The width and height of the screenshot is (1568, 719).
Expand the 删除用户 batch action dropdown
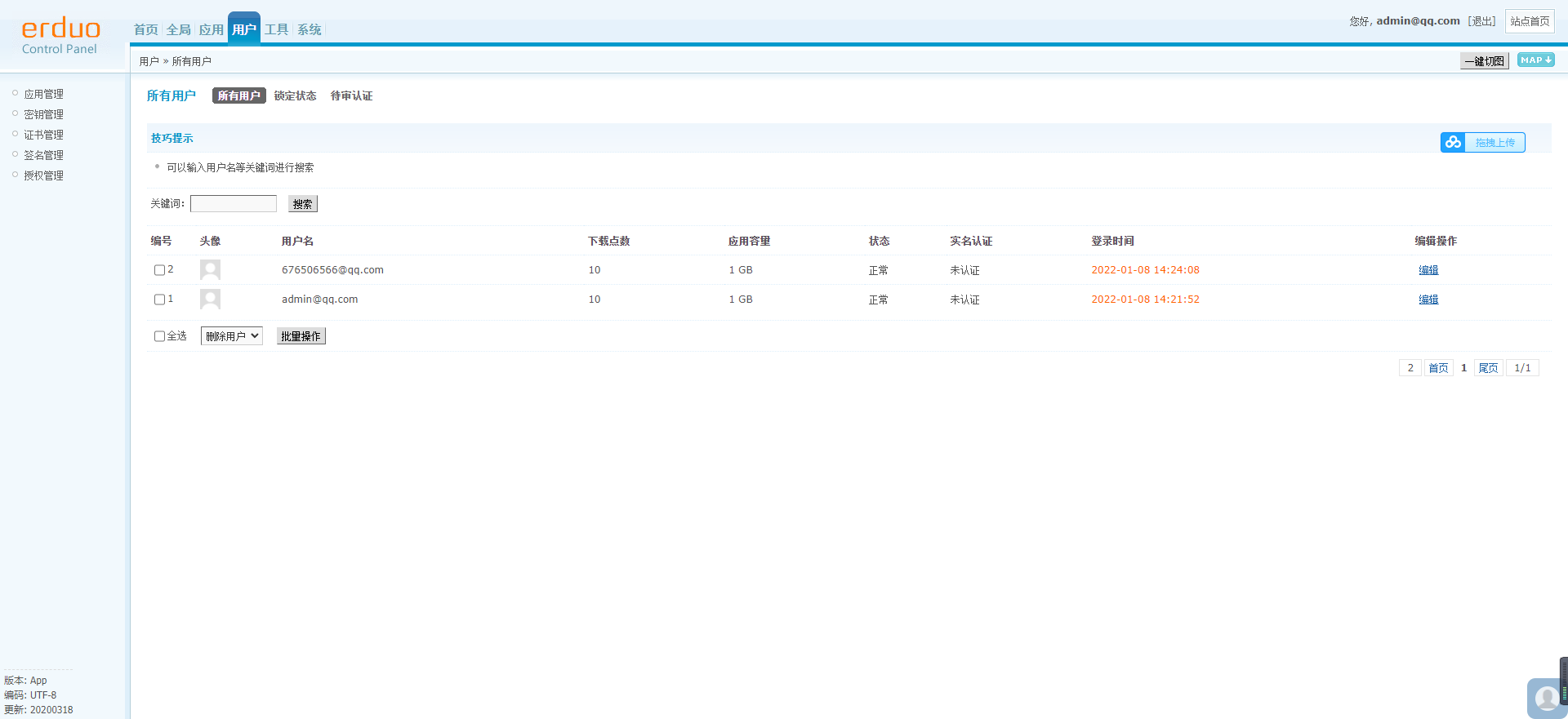point(232,336)
